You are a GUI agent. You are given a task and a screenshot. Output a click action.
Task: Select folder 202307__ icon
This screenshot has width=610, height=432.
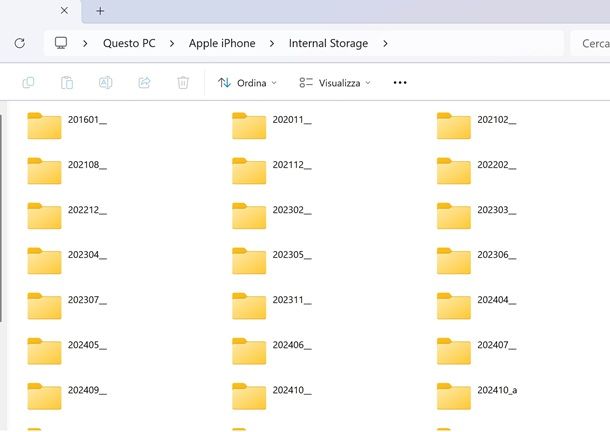(x=44, y=306)
